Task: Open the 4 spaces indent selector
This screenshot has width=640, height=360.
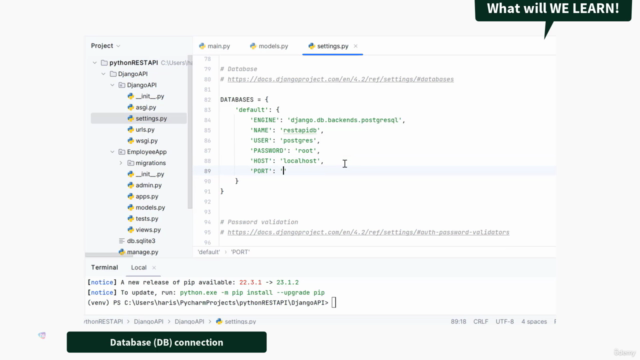Action: [533, 322]
